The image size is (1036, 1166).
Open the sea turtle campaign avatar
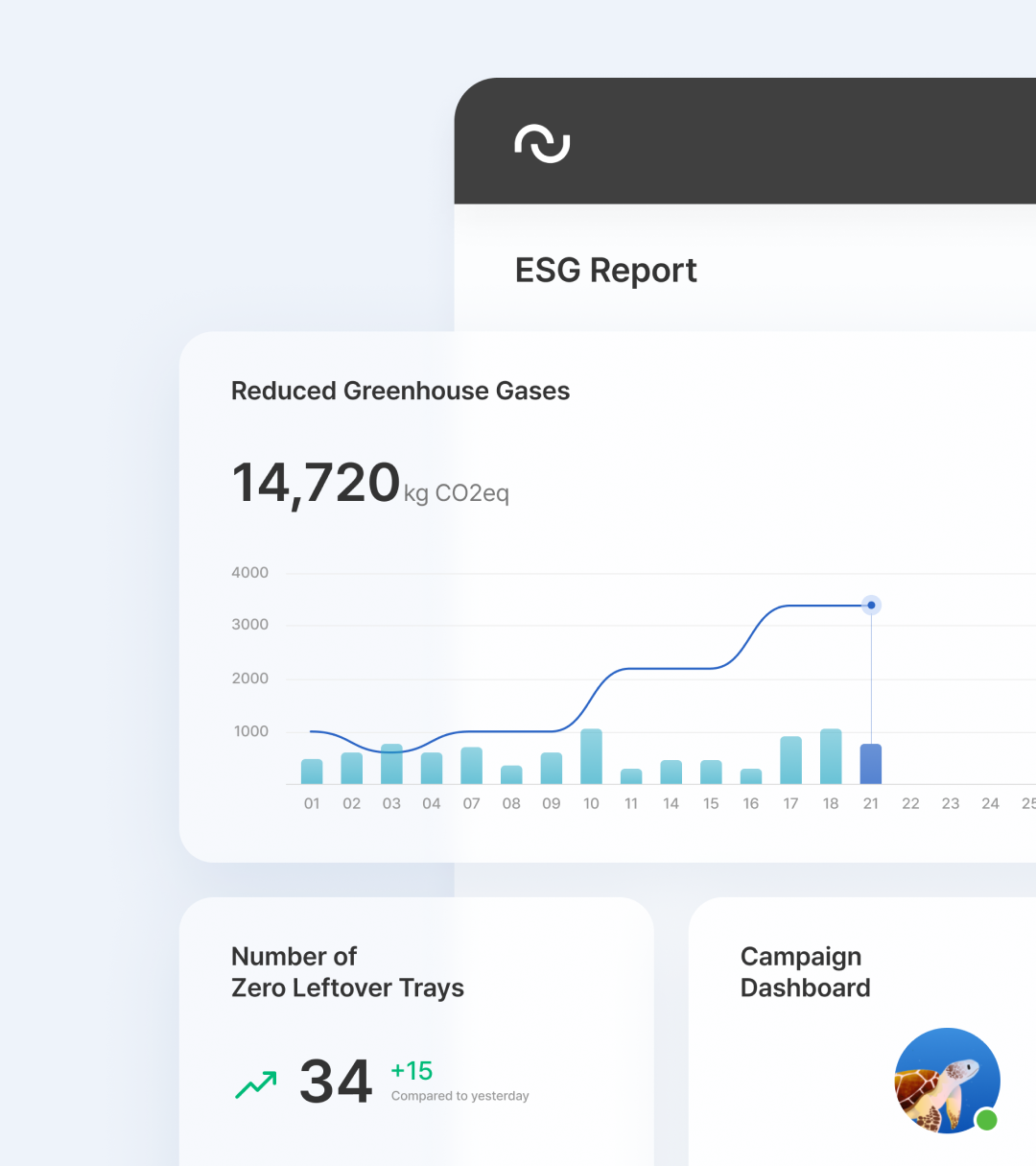pyautogui.click(x=945, y=1080)
